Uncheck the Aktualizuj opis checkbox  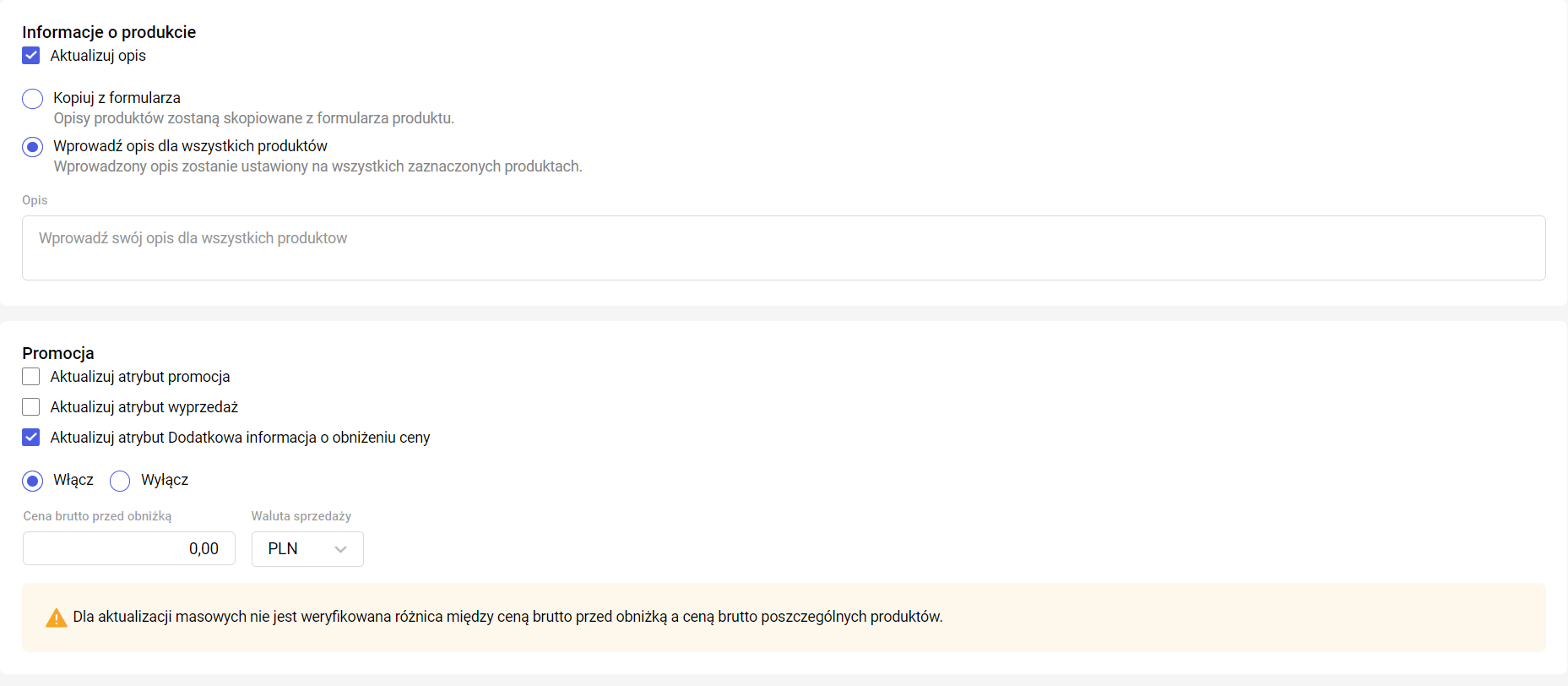point(31,56)
